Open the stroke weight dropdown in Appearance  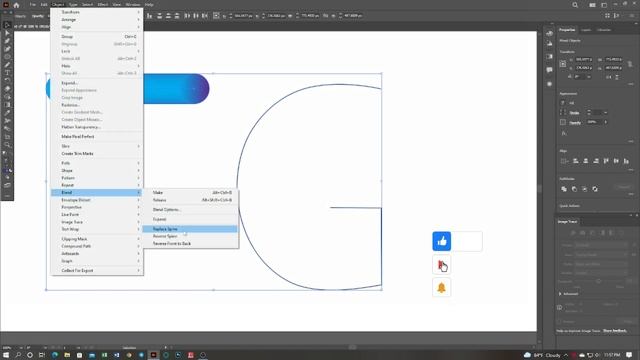(605, 113)
